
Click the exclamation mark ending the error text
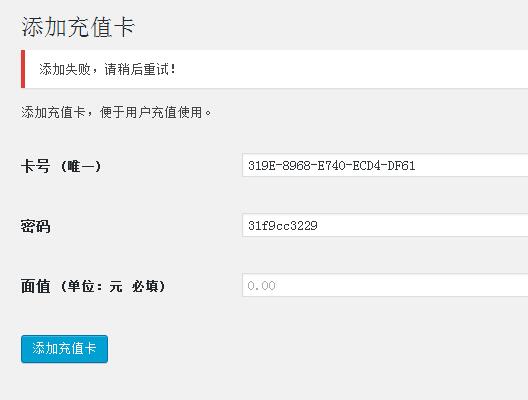(173, 69)
